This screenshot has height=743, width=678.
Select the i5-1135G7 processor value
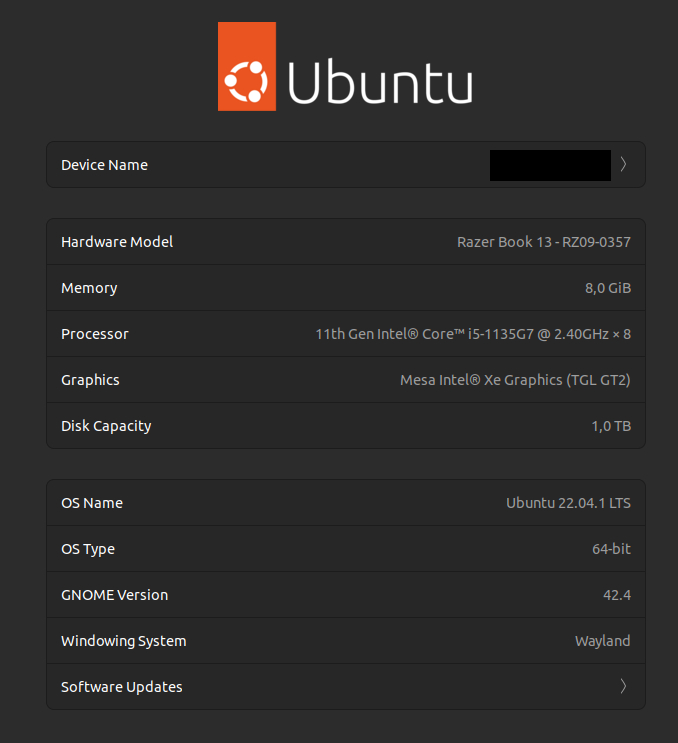pyautogui.click(x=473, y=334)
